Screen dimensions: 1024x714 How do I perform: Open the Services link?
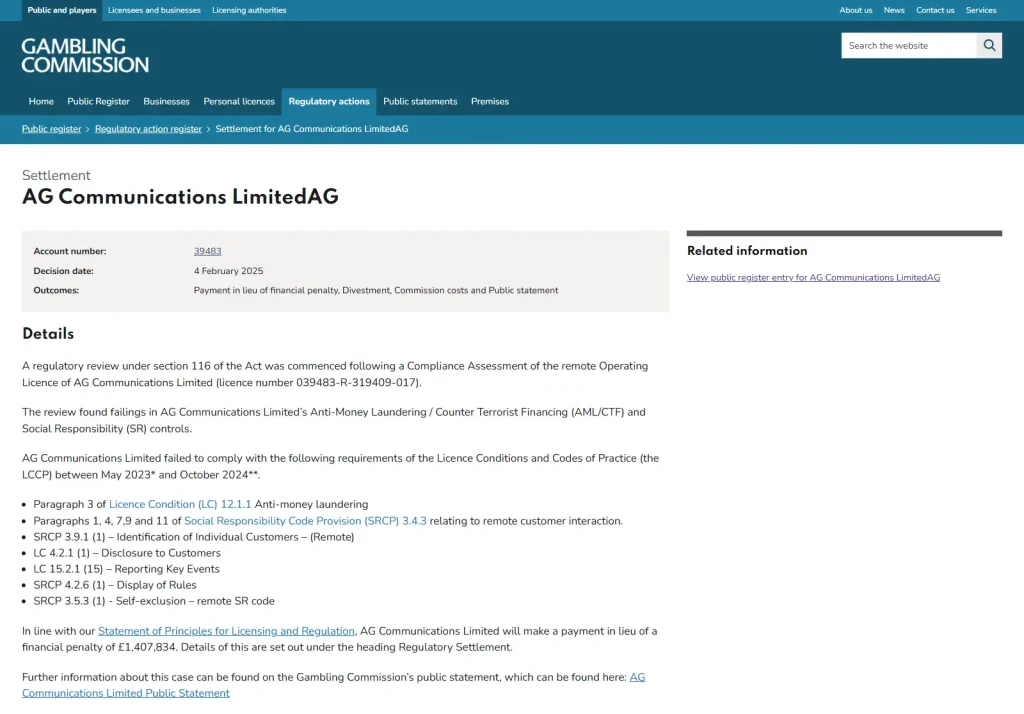(x=981, y=10)
